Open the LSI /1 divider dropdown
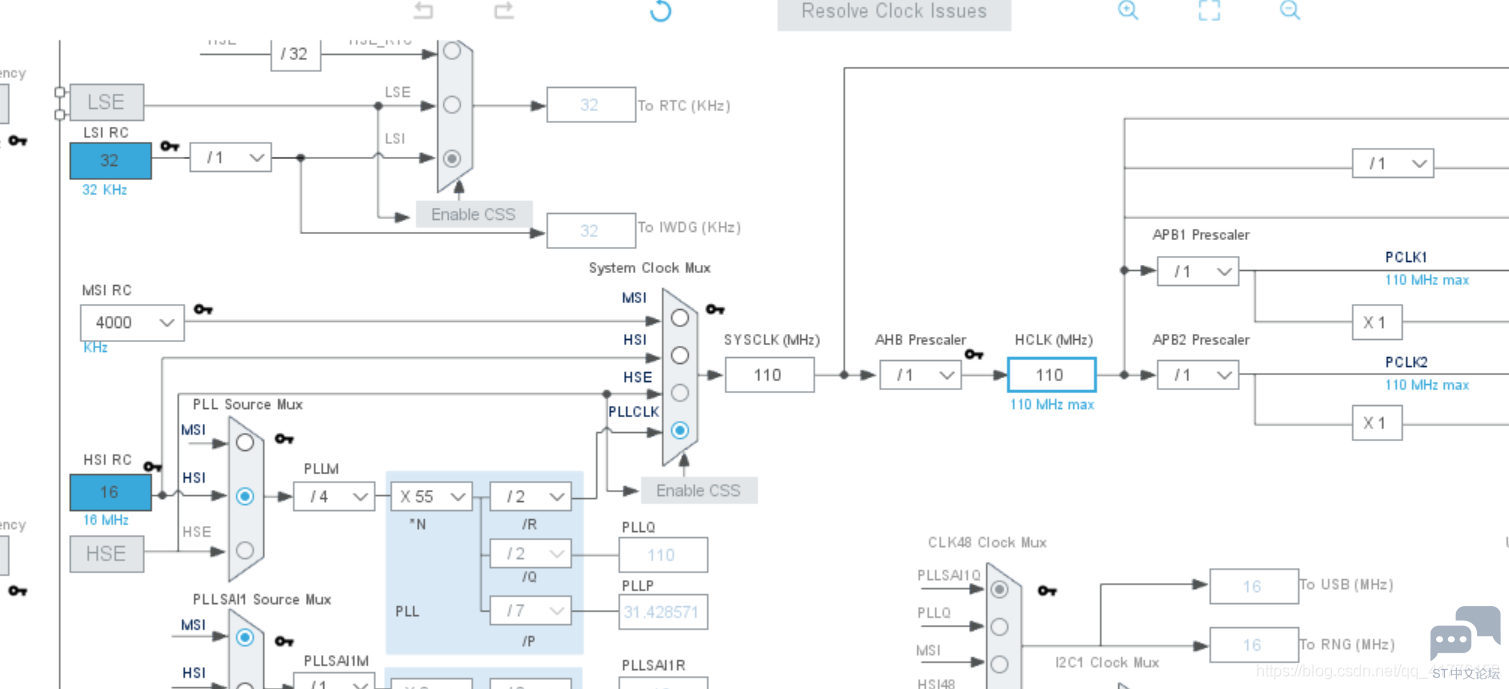 (x=231, y=157)
